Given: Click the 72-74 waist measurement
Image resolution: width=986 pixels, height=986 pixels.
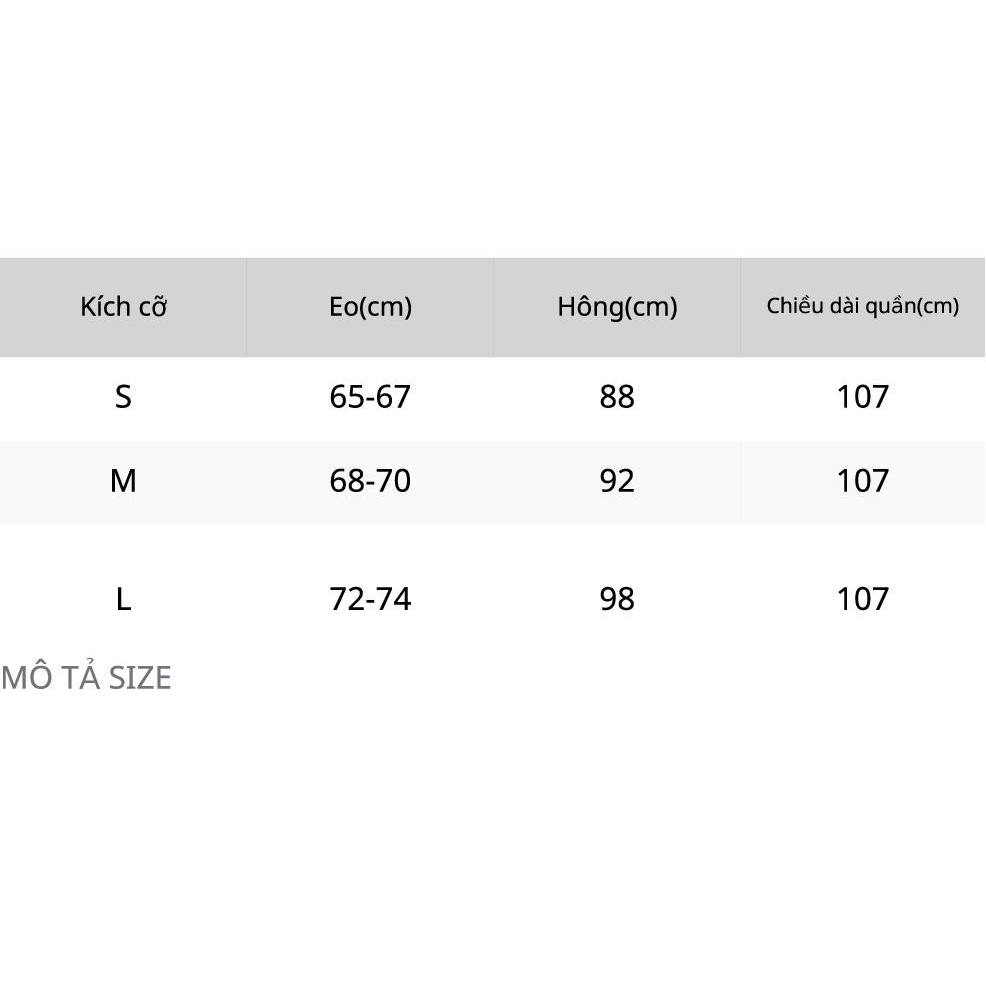Looking at the screenshot, I should click(x=370, y=599).
